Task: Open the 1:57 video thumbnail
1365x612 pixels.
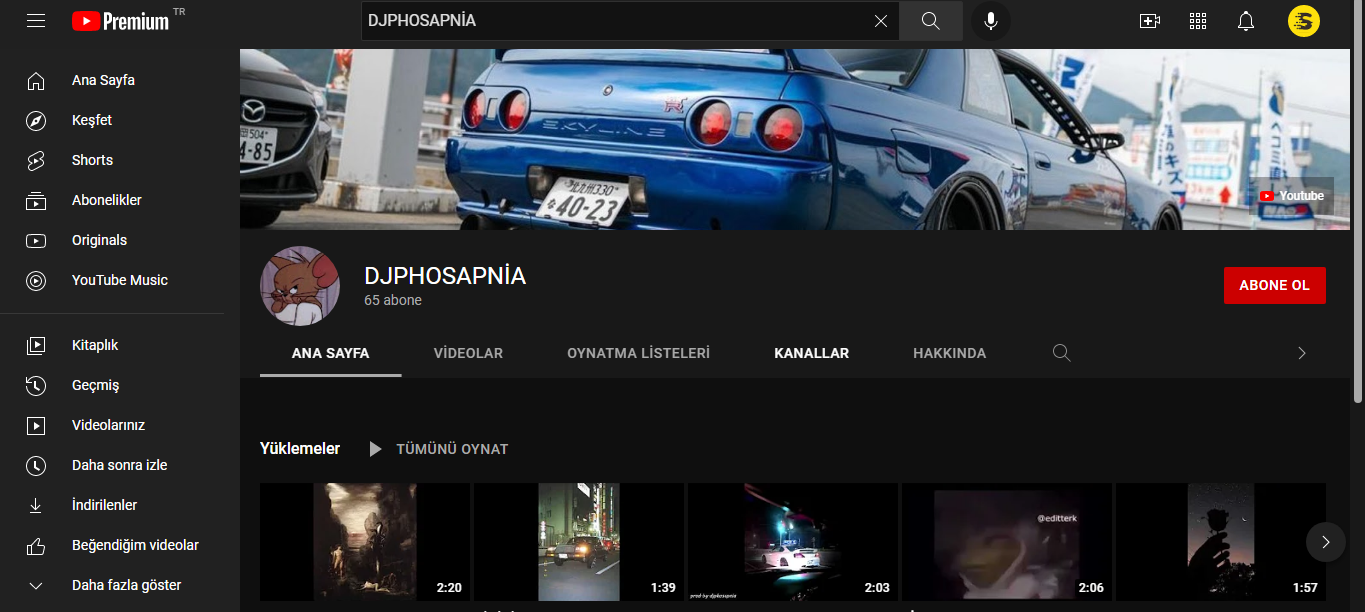Action: [1221, 542]
